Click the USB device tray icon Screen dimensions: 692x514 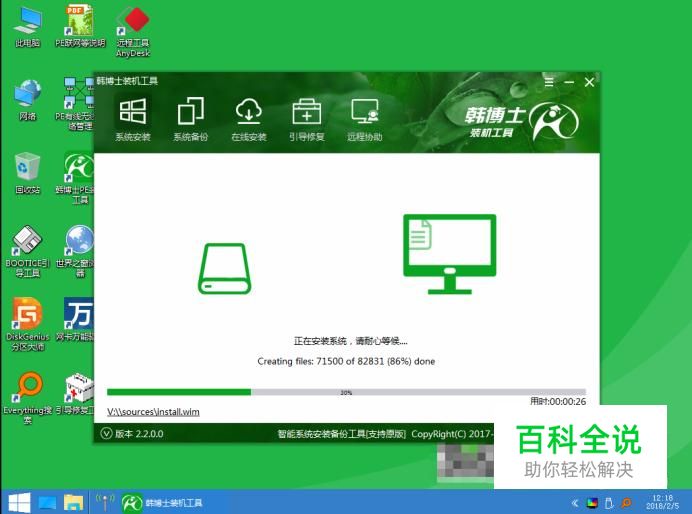tap(609, 503)
